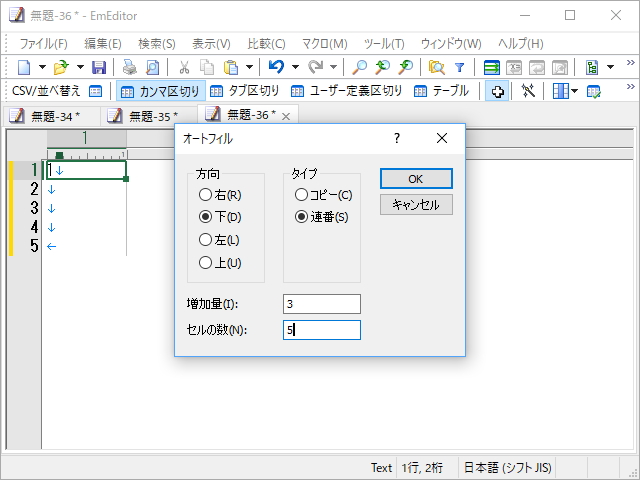Expand the Undo history dropdown

click(x=295, y=67)
